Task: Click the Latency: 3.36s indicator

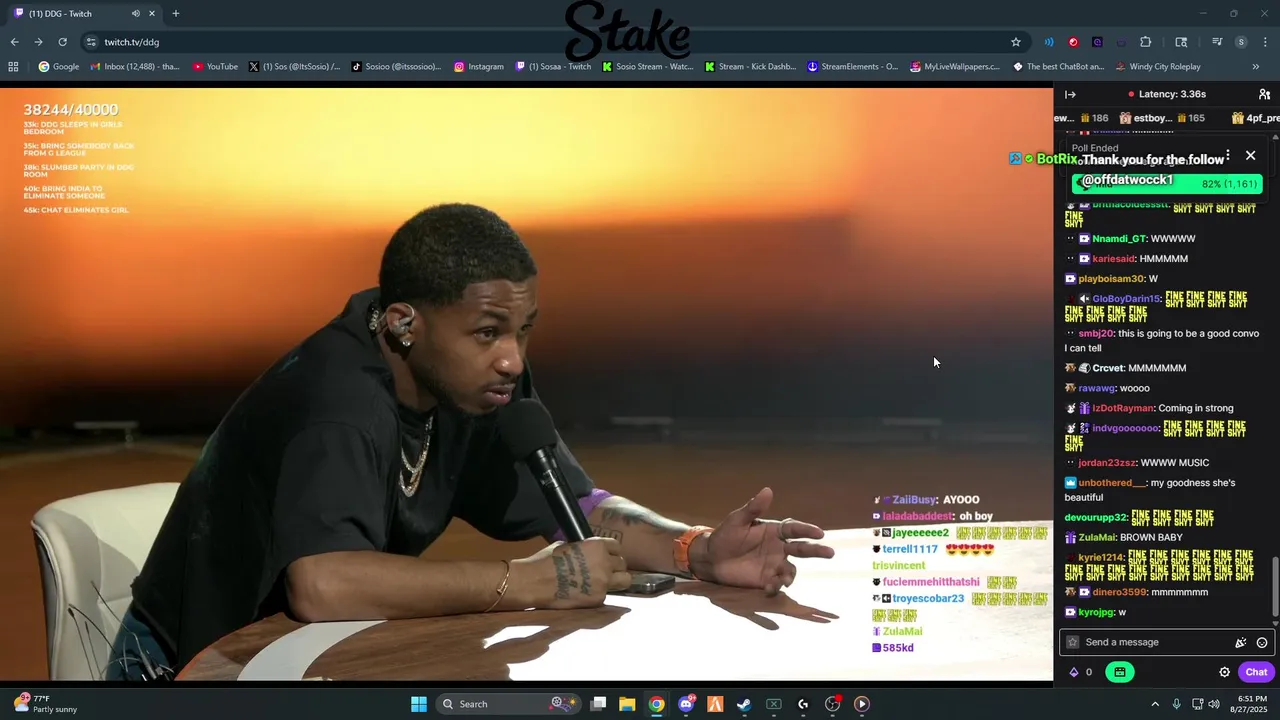Action: (x=1166, y=94)
